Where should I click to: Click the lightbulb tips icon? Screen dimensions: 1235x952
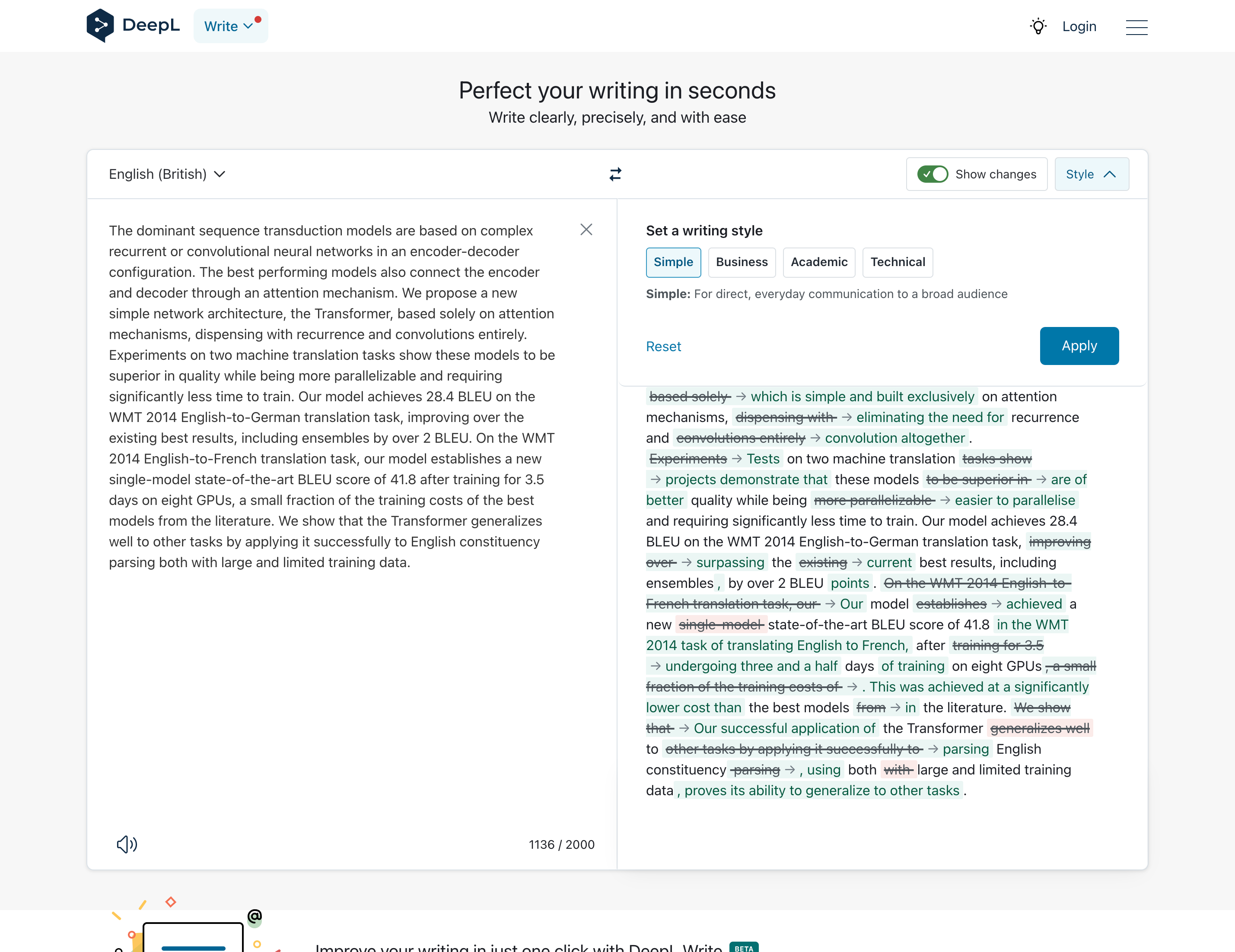click(x=1038, y=27)
